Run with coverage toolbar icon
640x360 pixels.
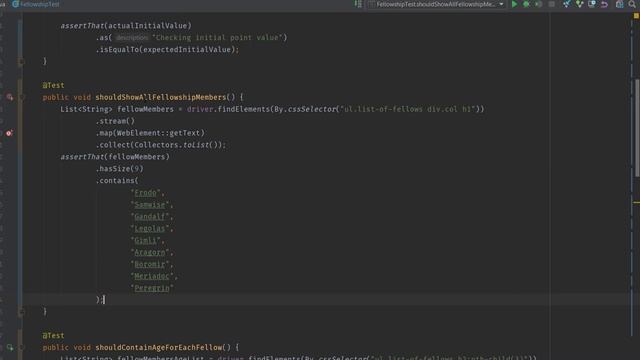point(538,4)
